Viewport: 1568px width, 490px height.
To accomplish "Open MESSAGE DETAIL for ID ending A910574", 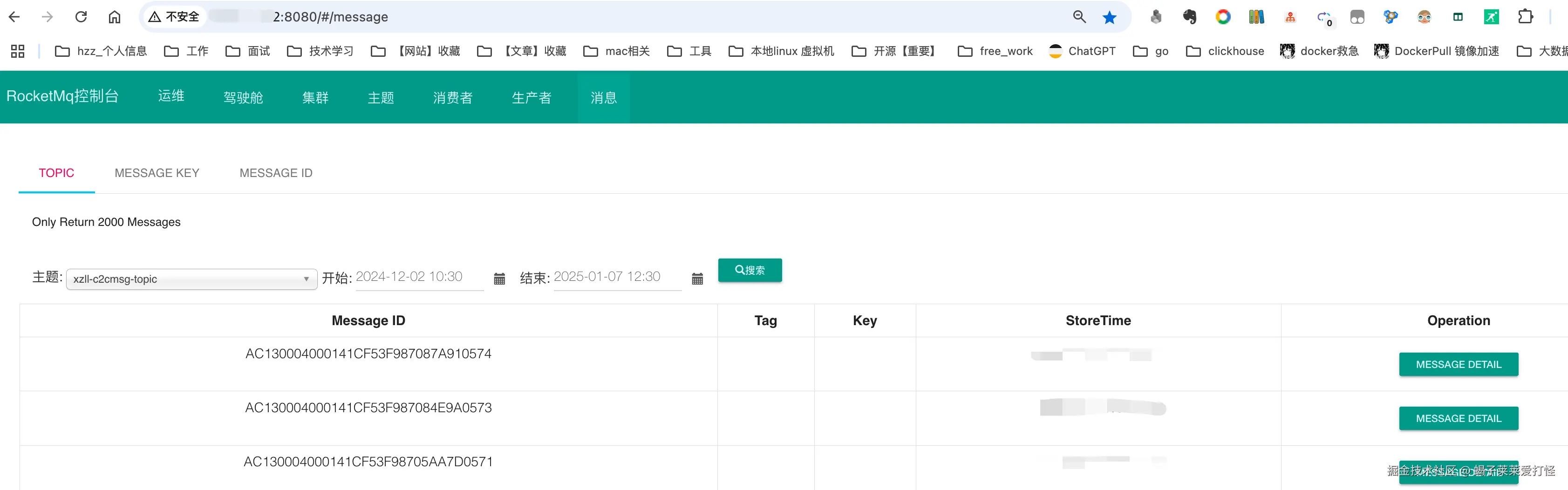I will point(1459,364).
